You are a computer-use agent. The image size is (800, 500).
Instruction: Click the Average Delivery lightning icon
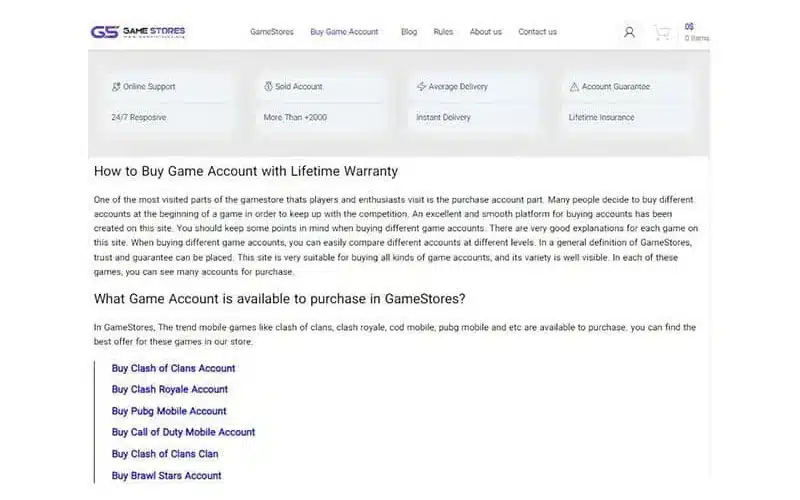point(421,87)
